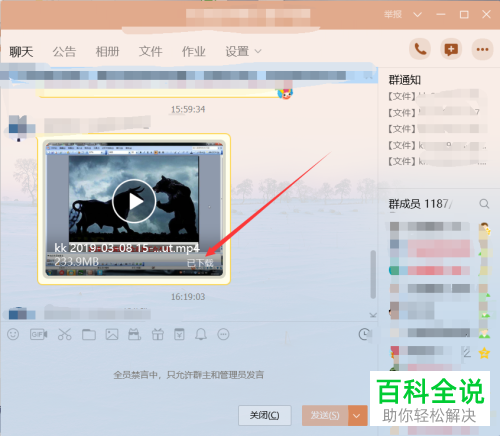500x436 pixels.
Task: Click the 16:19:03 timestamp
Action: (x=188, y=297)
